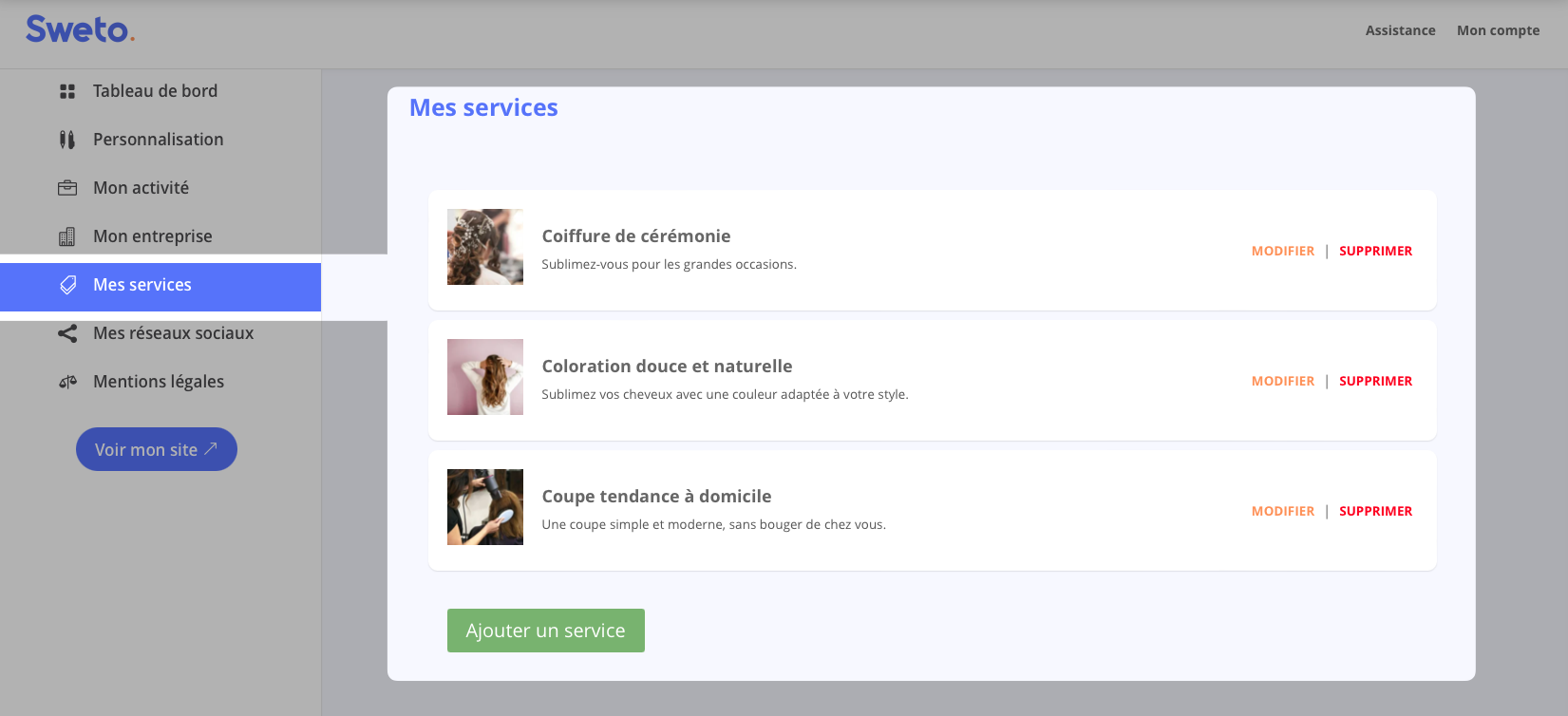Image resolution: width=1568 pixels, height=716 pixels.
Task: Modify the Coiffure de cérémonie service
Action: (x=1282, y=251)
